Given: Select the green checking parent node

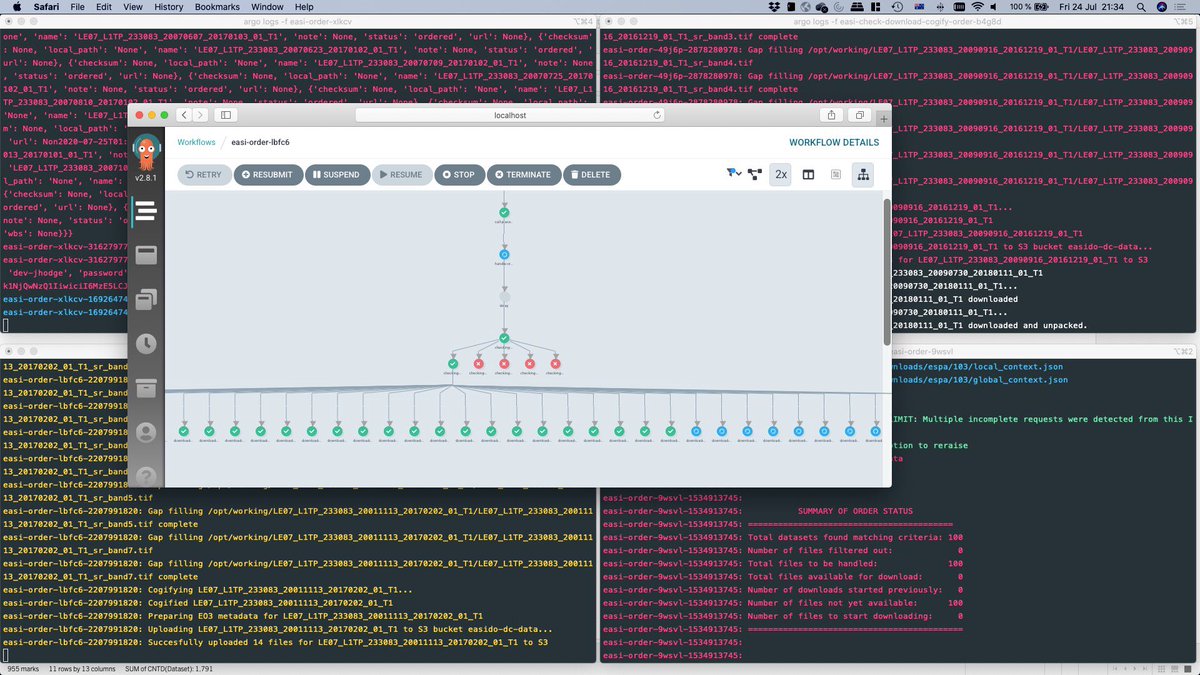Looking at the screenshot, I should tap(504, 339).
